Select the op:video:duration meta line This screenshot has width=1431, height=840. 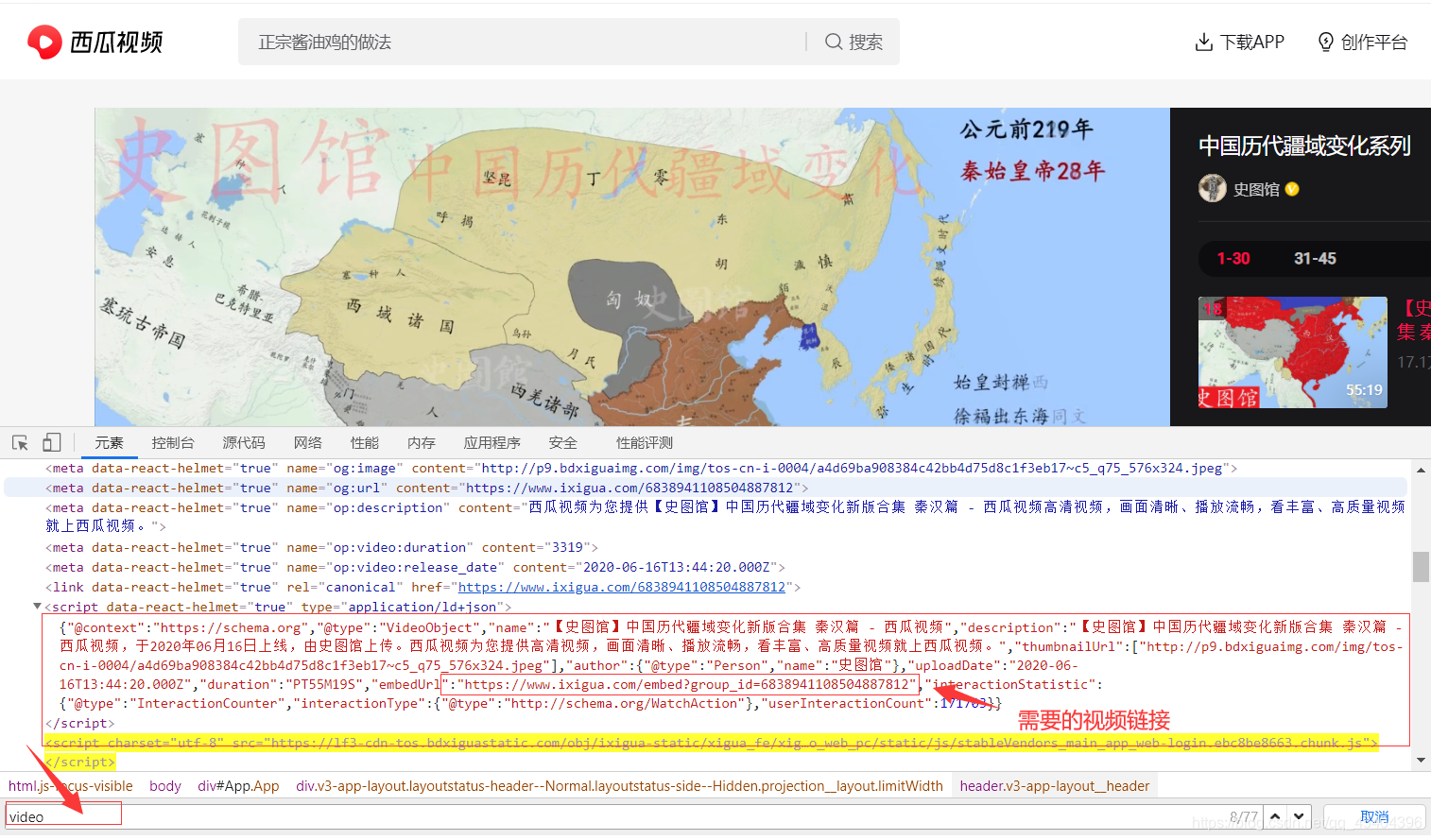(321, 547)
